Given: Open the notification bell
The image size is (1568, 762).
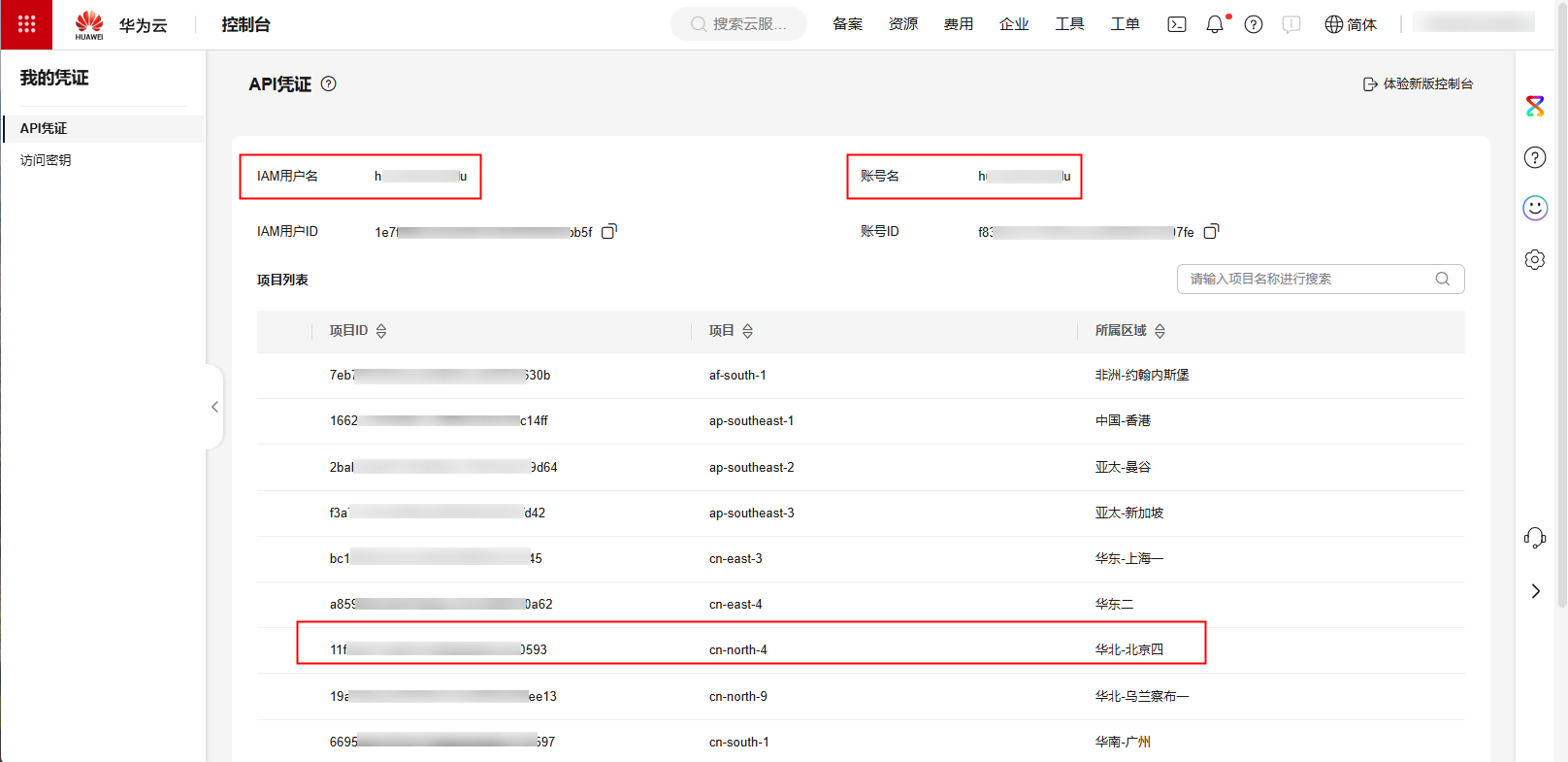Looking at the screenshot, I should [1215, 24].
